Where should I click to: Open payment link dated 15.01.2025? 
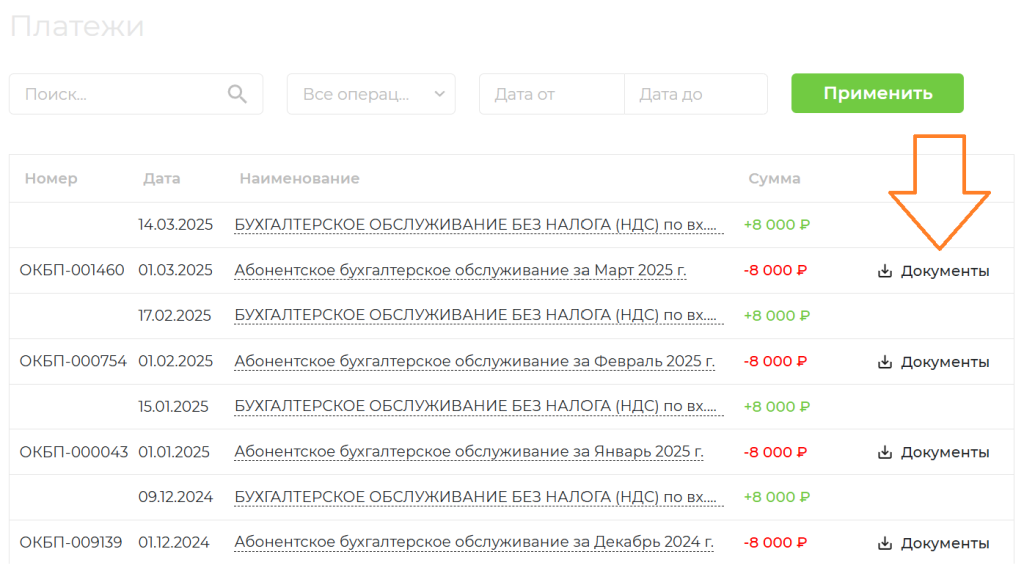pos(479,406)
